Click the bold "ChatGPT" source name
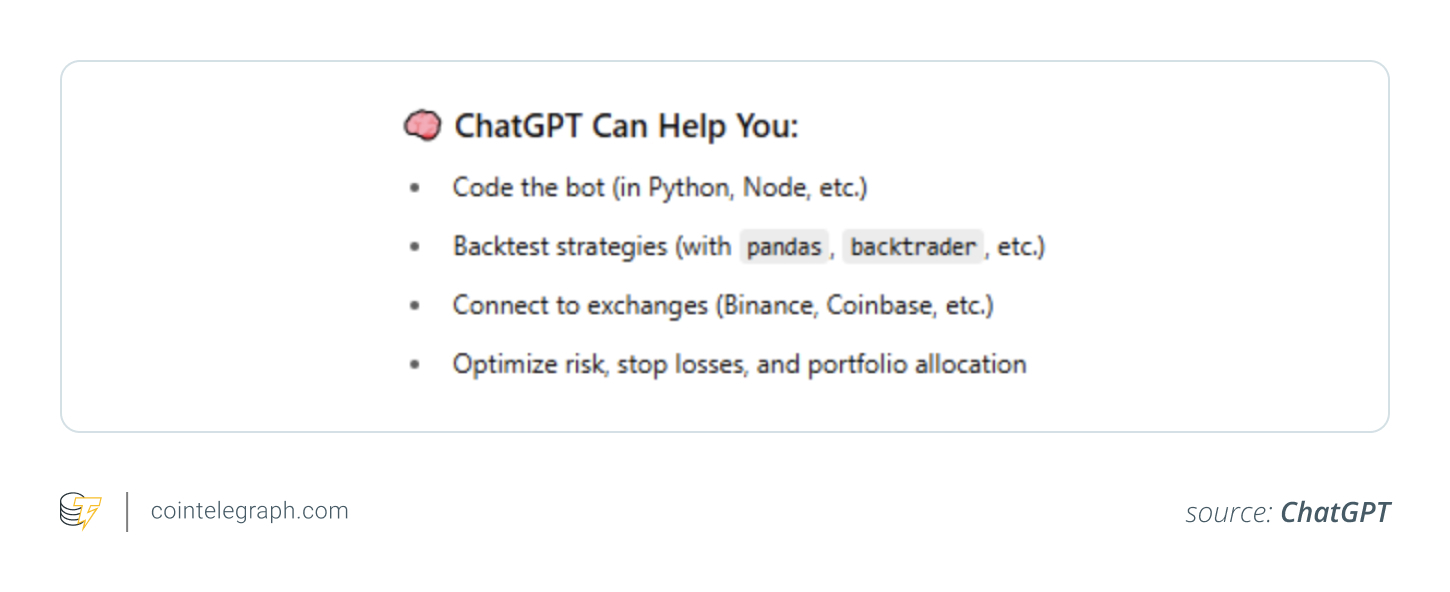Screen dimensions: 1450x592 (x=1335, y=513)
